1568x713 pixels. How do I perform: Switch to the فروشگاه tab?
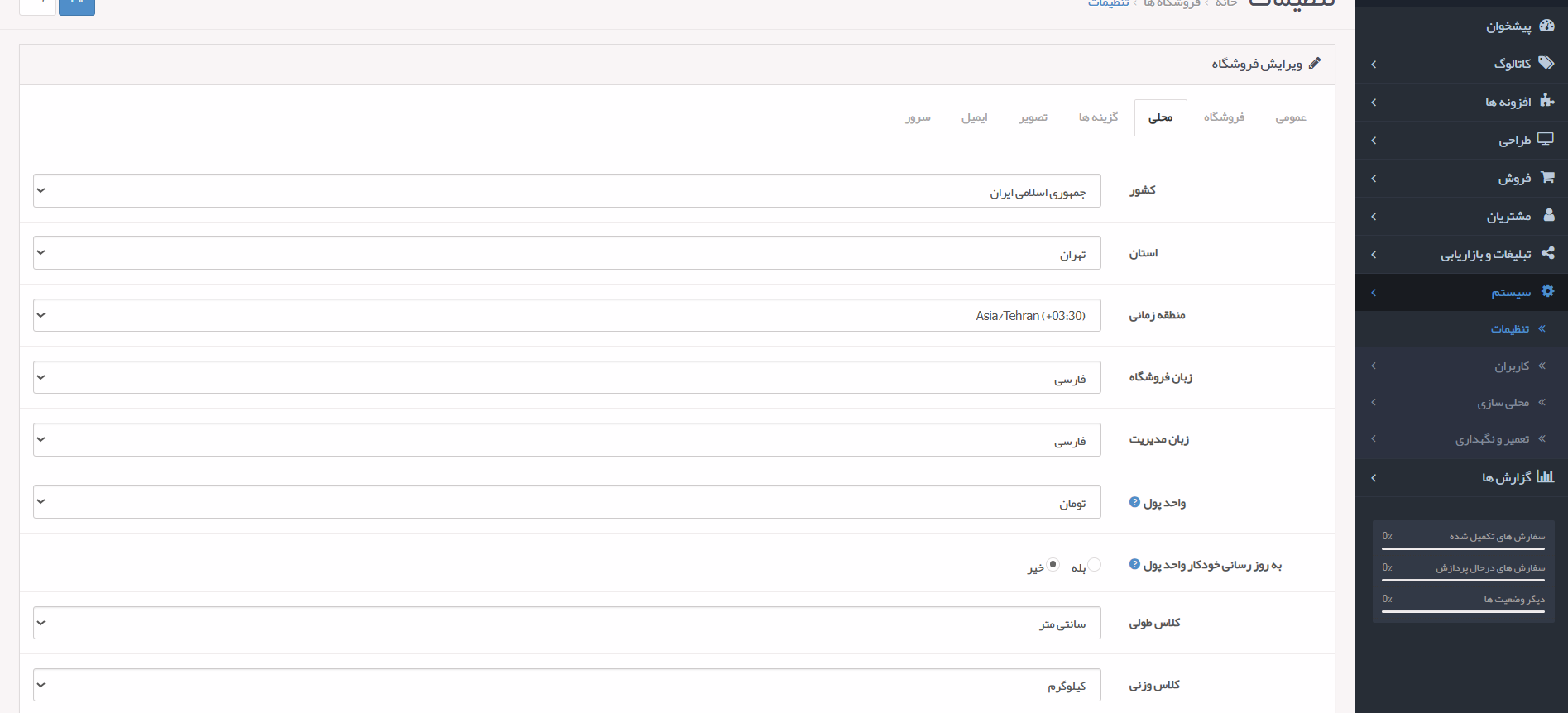click(x=1224, y=117)
